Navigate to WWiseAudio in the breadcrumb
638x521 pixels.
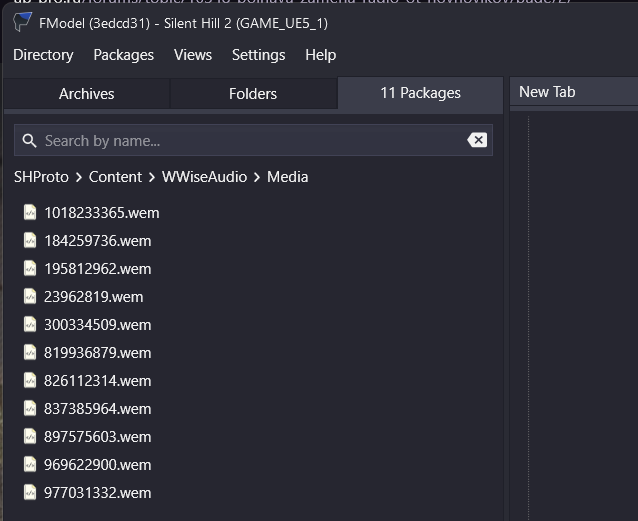click(x=204, y=177)
